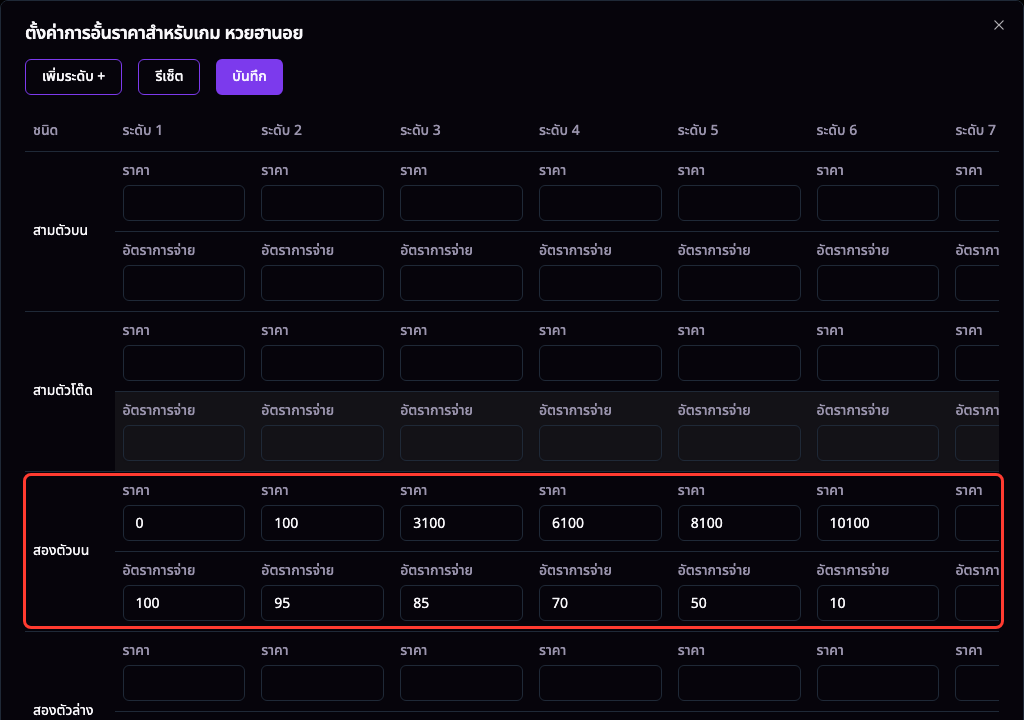Image resolution: width=1024 pixels, height=720 pixels.
Task: Focus สามตัวบน อัตราการจ่าย field for ระดับ 5
Action: 739,283
